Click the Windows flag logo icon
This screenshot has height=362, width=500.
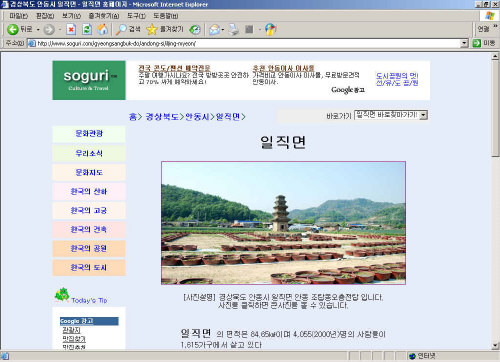(x=489, y=16)
